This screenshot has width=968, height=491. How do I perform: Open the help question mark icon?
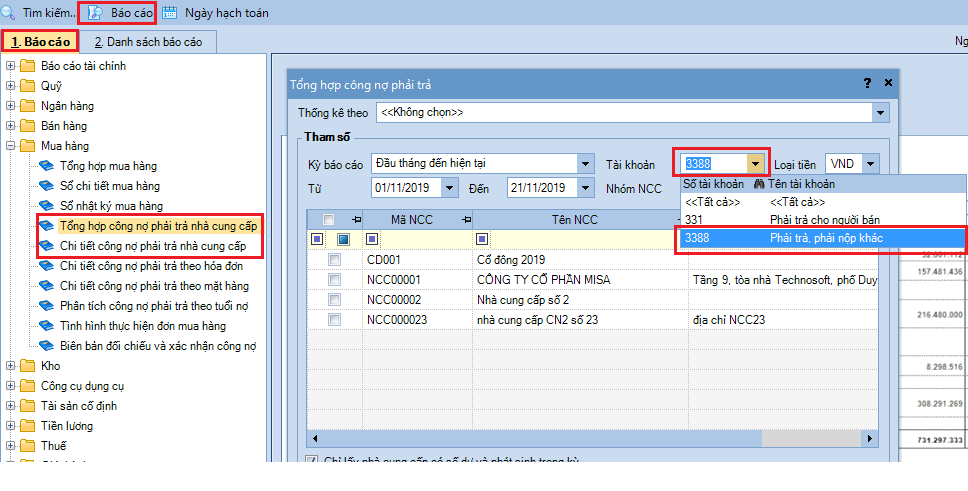click(x=867, y=82)
